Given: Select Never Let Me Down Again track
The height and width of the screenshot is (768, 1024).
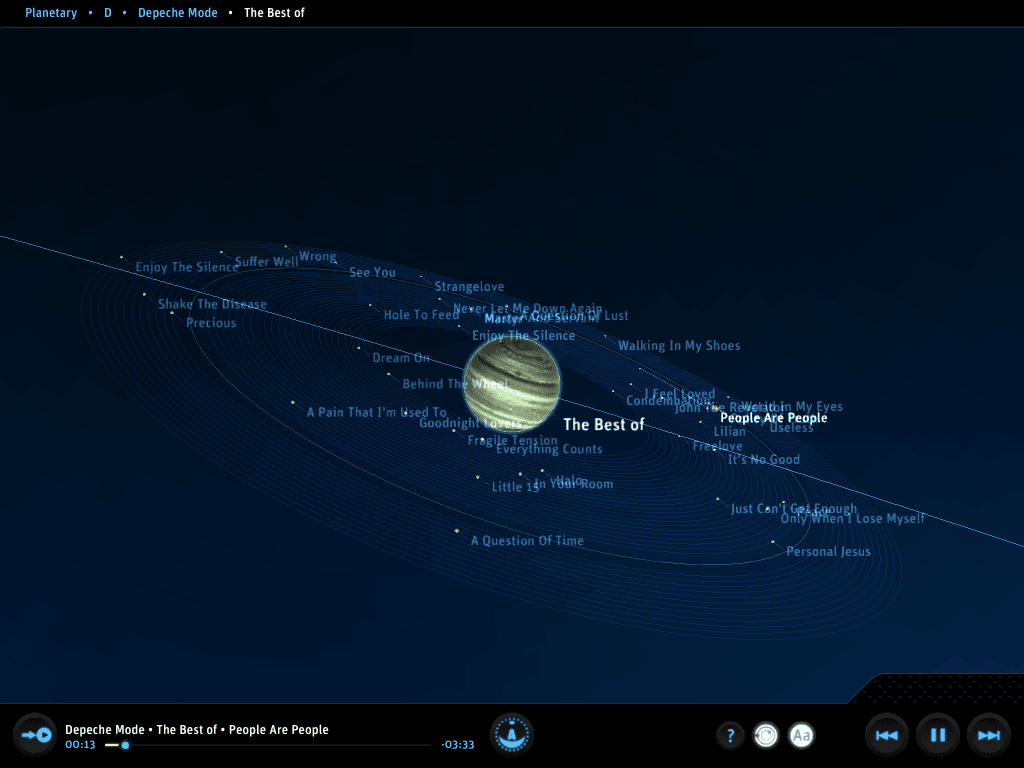Looking at the screenshot, I should (x=528, y=308).
